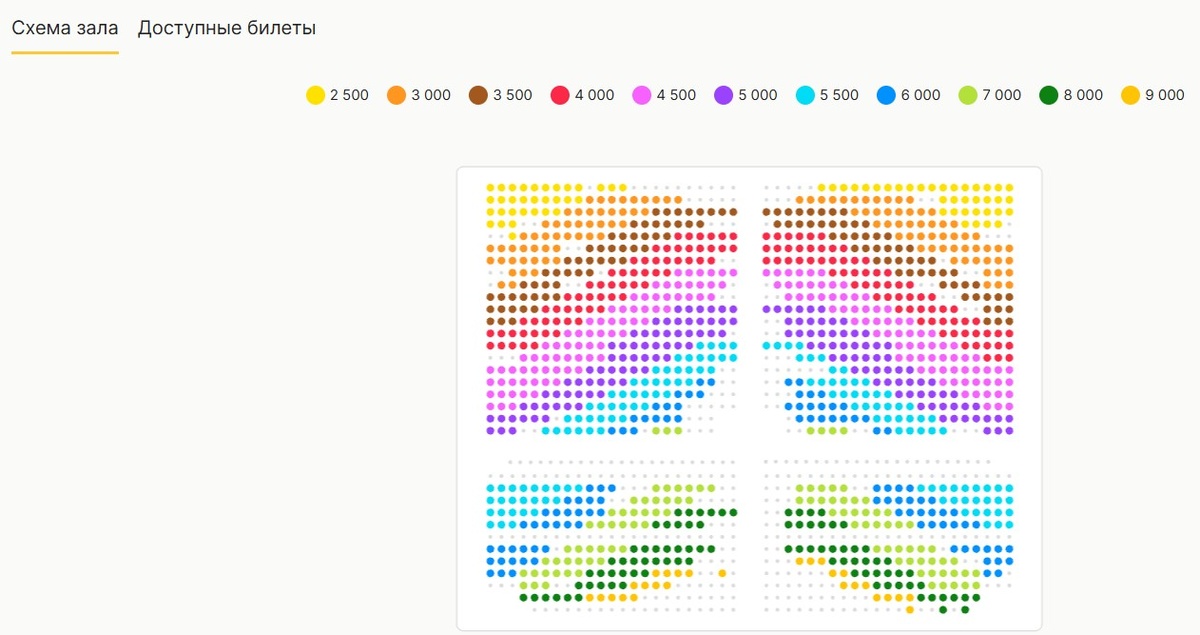The image size is (1200, 635).
Task: Select the top-right corner yellow seat of hall
Action: click(1009, 187)
